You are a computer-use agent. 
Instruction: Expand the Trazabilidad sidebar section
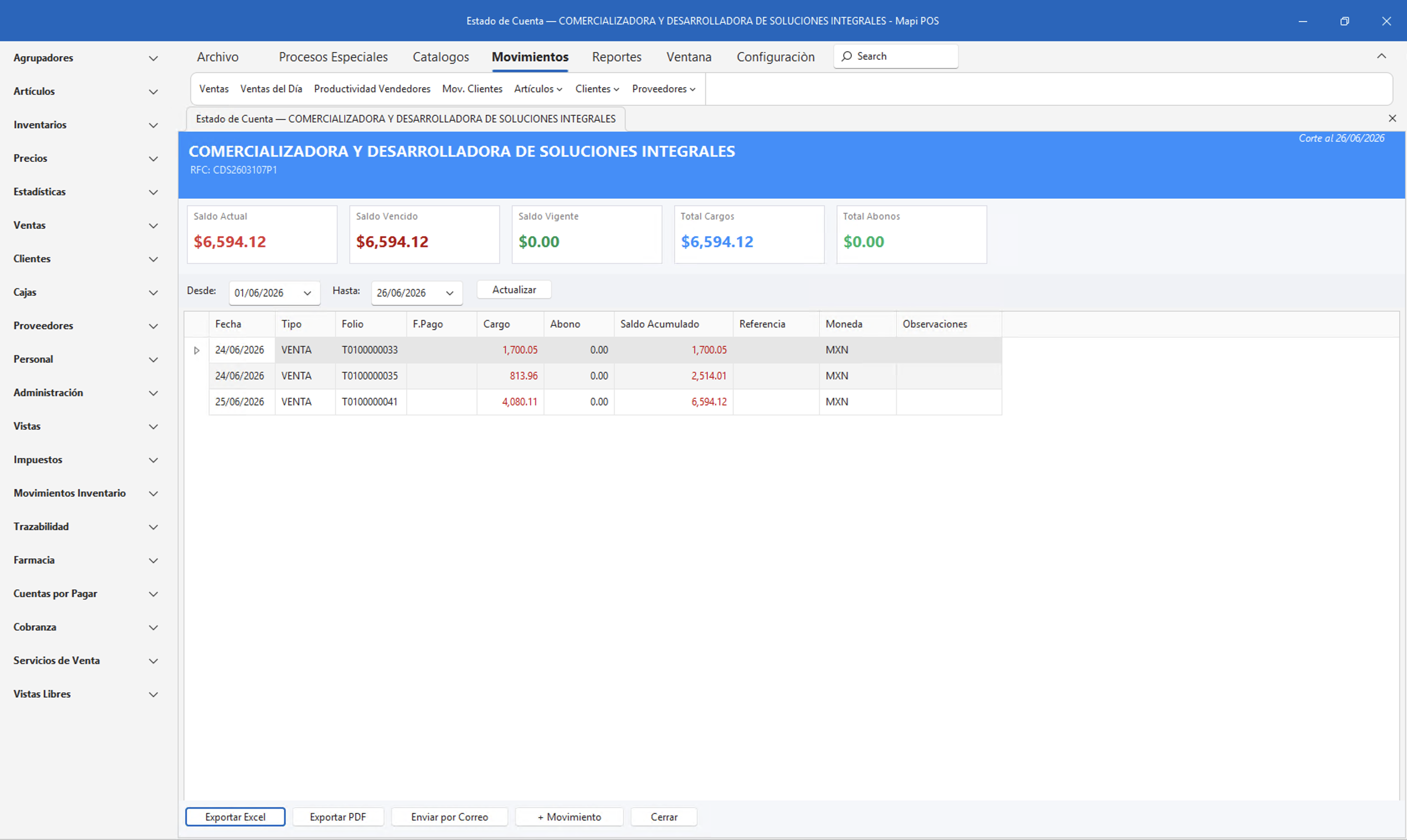click(x=153, y=527)
